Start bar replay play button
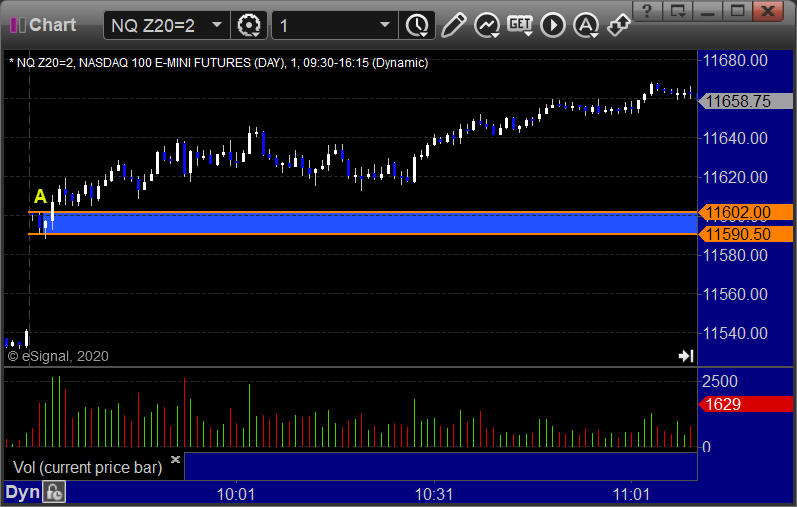Screen dimensions: 797x507 553,25
